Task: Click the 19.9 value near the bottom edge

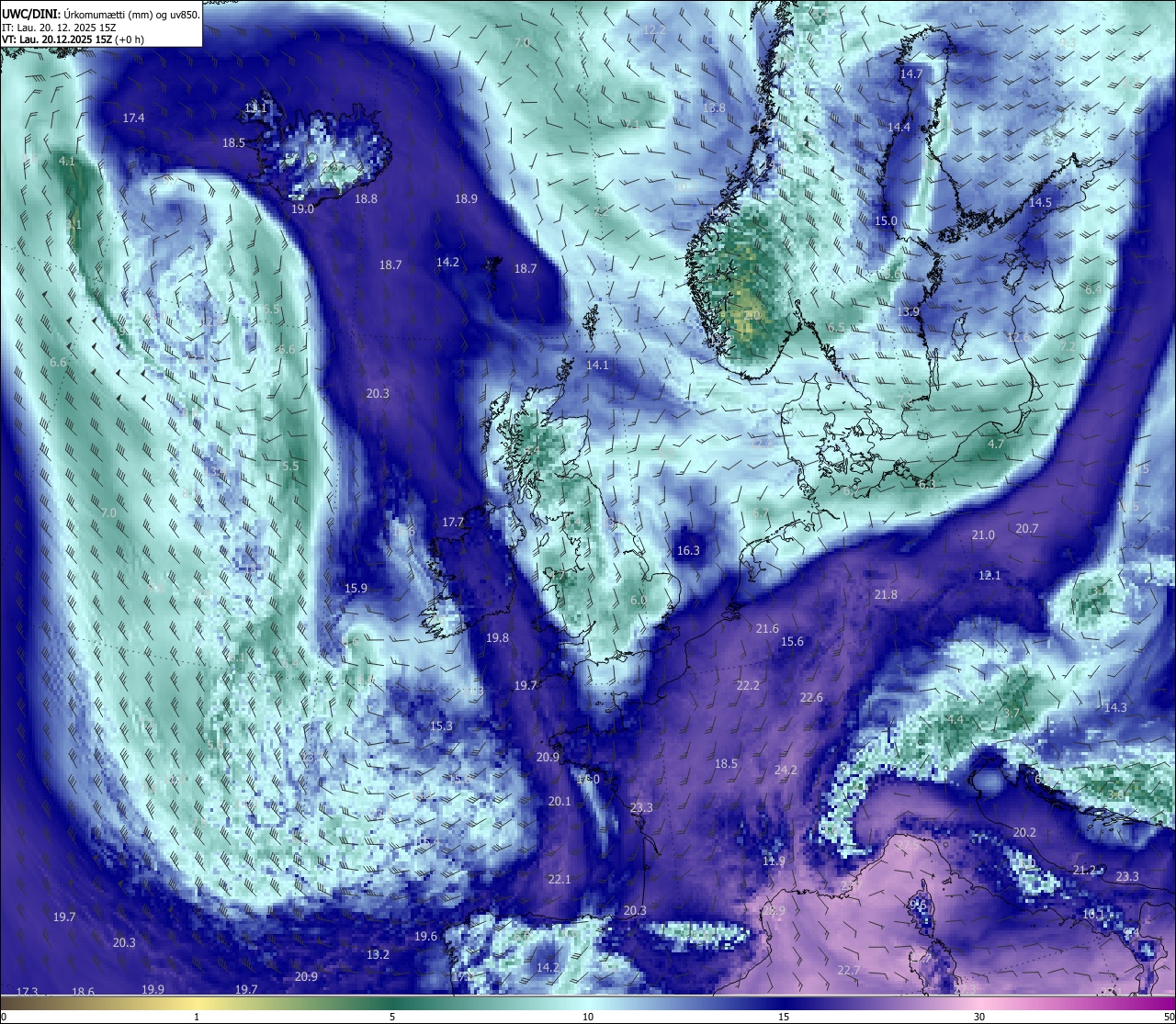Action: [153, 989]
